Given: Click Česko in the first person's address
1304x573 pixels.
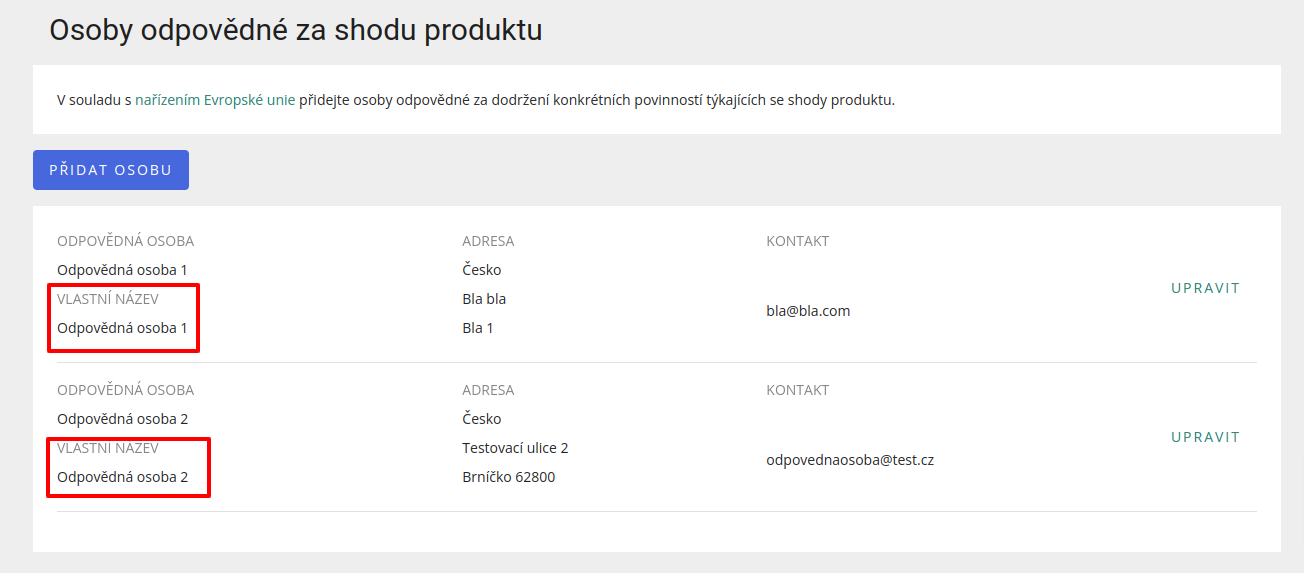Looking at the screenshot, I should click(x=482, y=270).
